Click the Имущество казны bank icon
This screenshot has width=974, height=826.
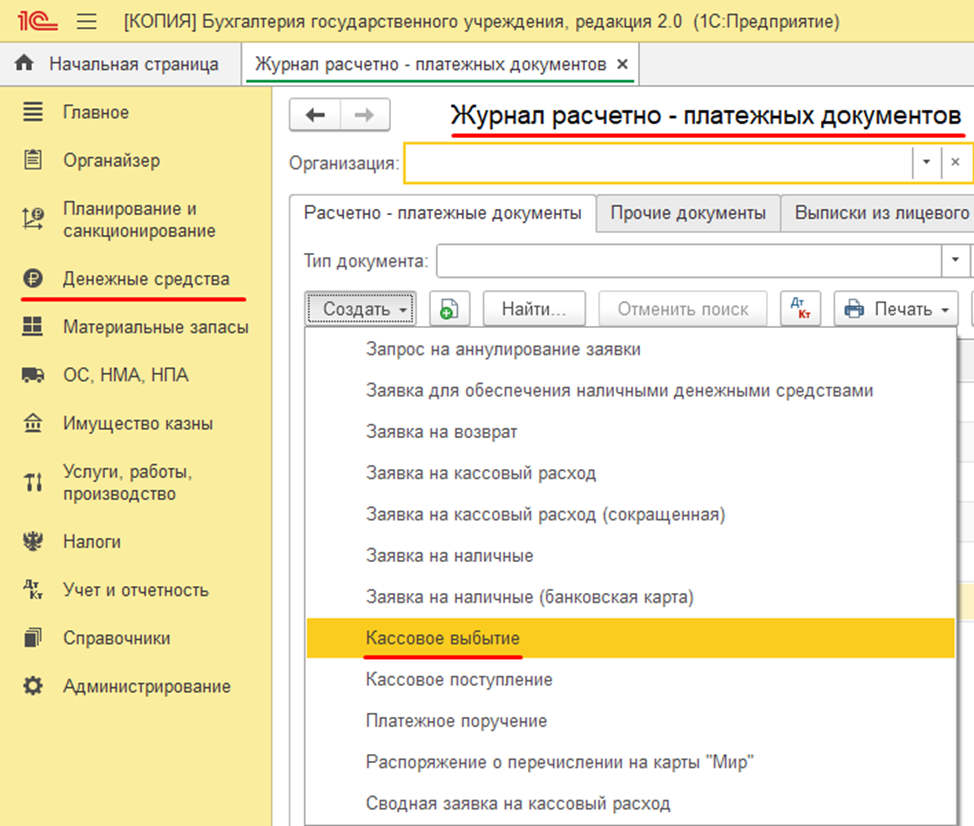click(33, 423)
